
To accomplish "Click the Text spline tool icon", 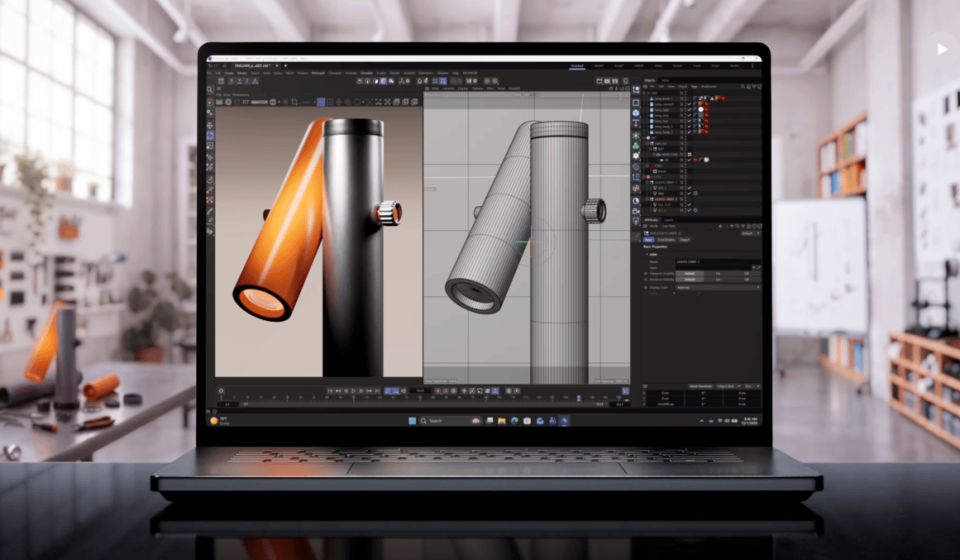I will 636,123.
